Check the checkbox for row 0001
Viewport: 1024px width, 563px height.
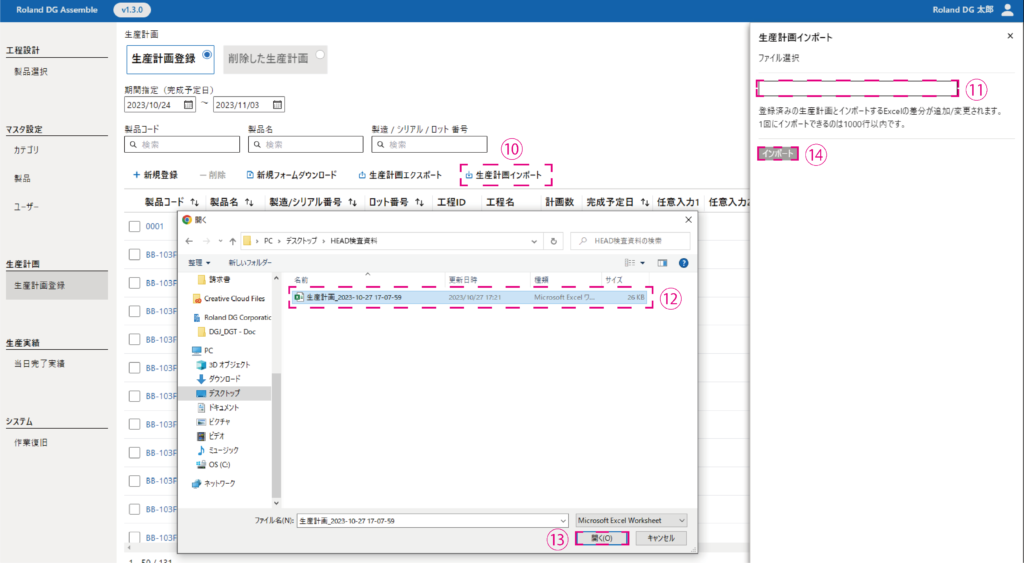click(134, 226)
